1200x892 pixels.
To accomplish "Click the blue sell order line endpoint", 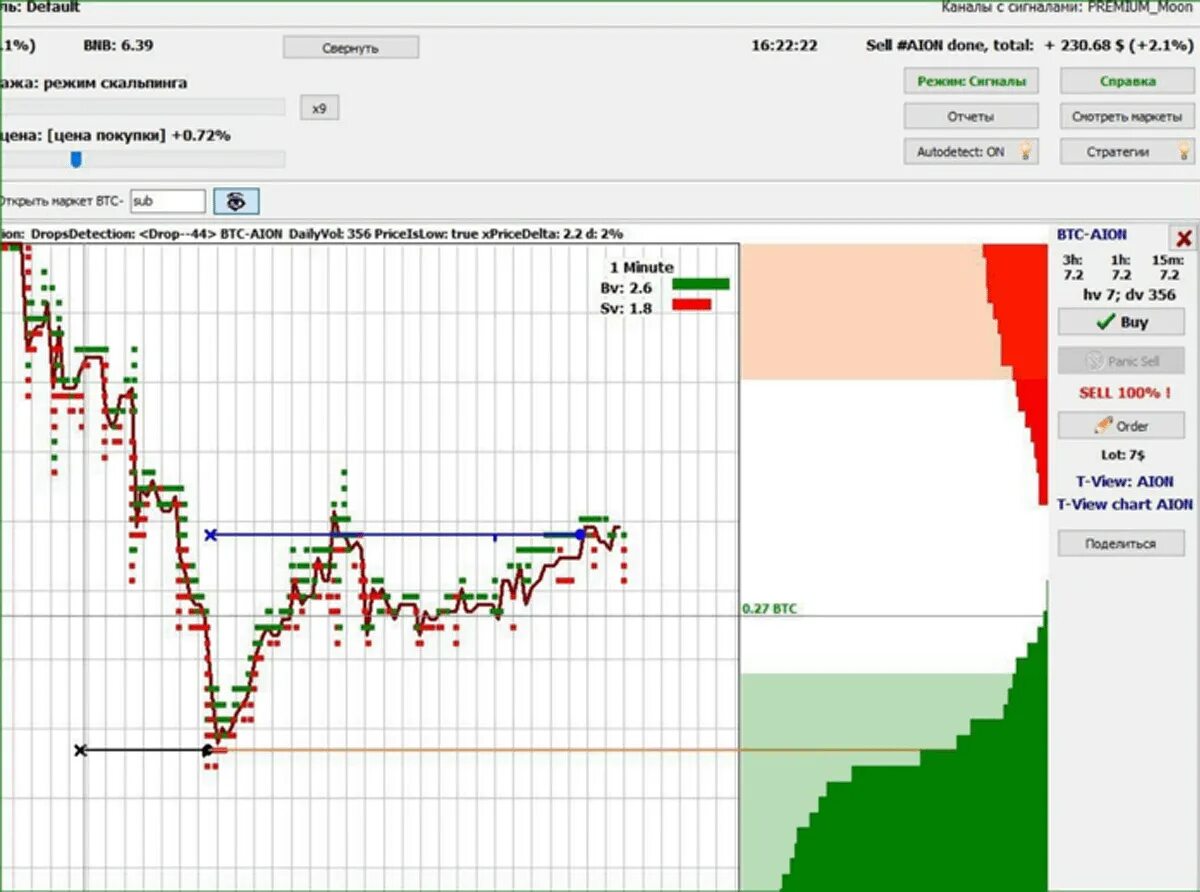I will [580, 535].
